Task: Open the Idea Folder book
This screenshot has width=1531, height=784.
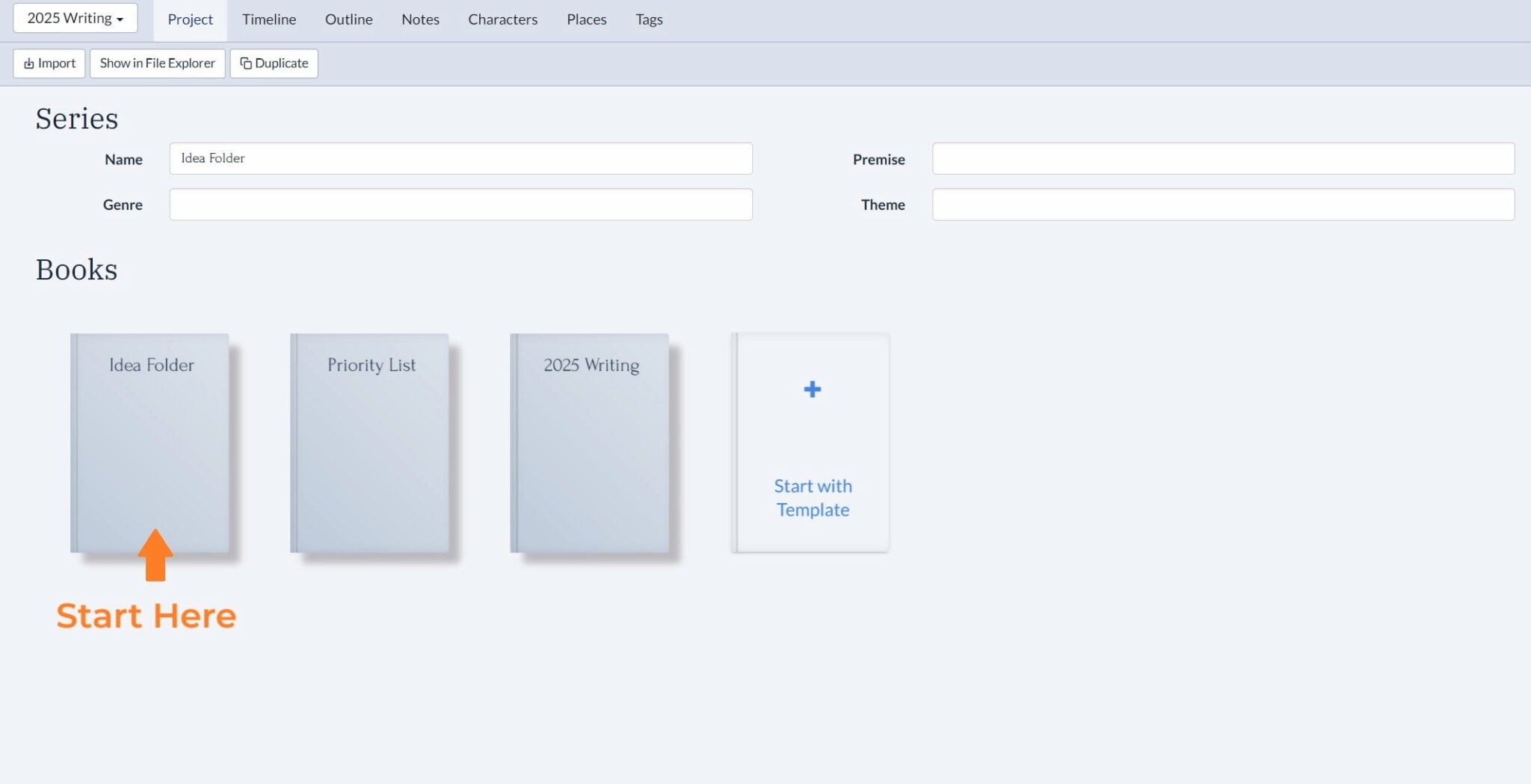Action: [x=151, y=442]
